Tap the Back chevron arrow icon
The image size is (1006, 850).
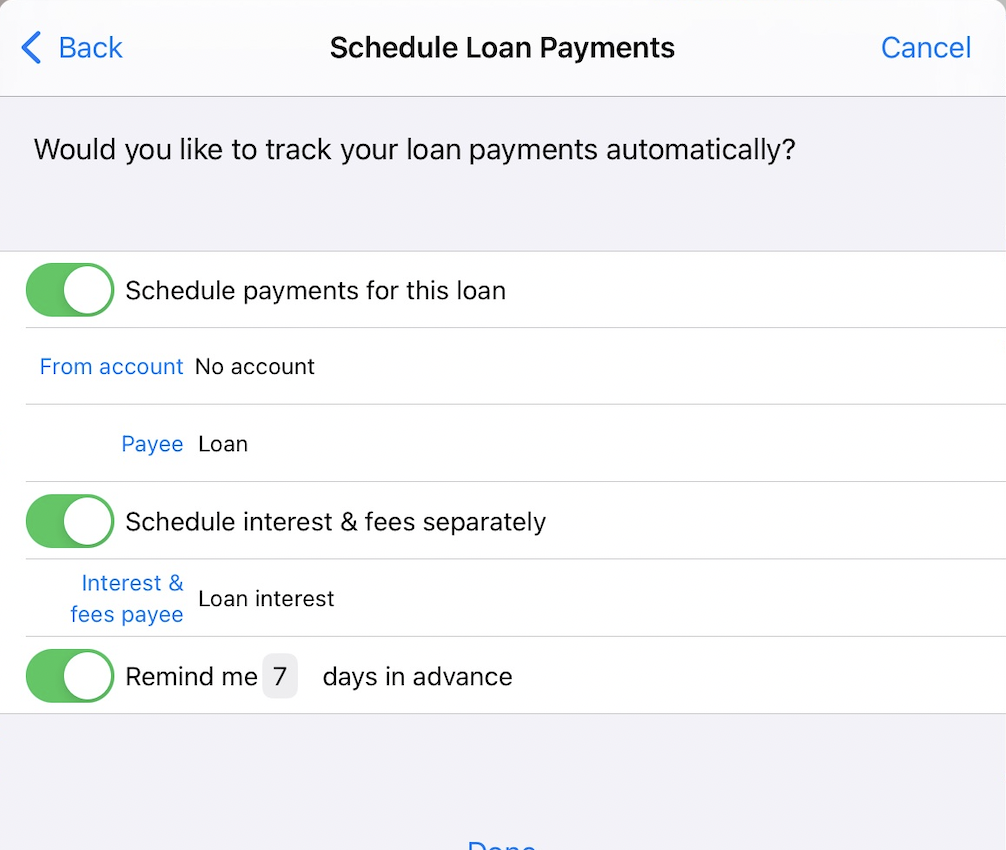(31, 47)
